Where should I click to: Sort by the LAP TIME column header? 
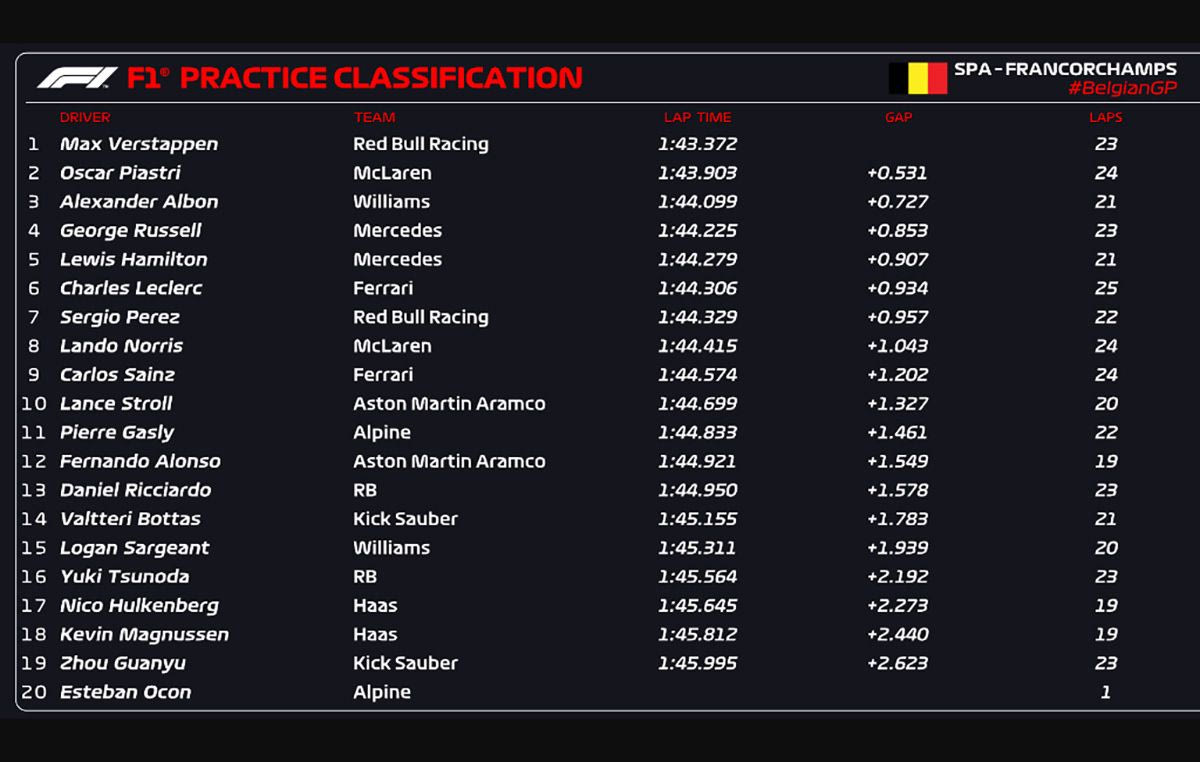(x=697, y=118)
